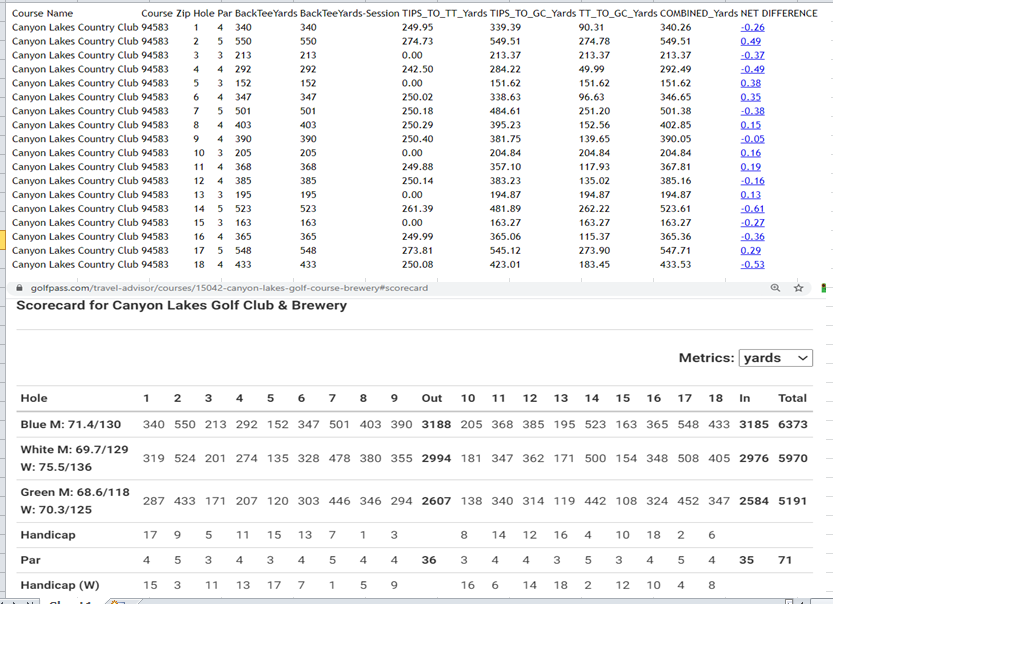The width and height of the screenshot is (1016, 664).
Task: Open the Metrics yards dropdown
Action: click(x=776, y=358)
